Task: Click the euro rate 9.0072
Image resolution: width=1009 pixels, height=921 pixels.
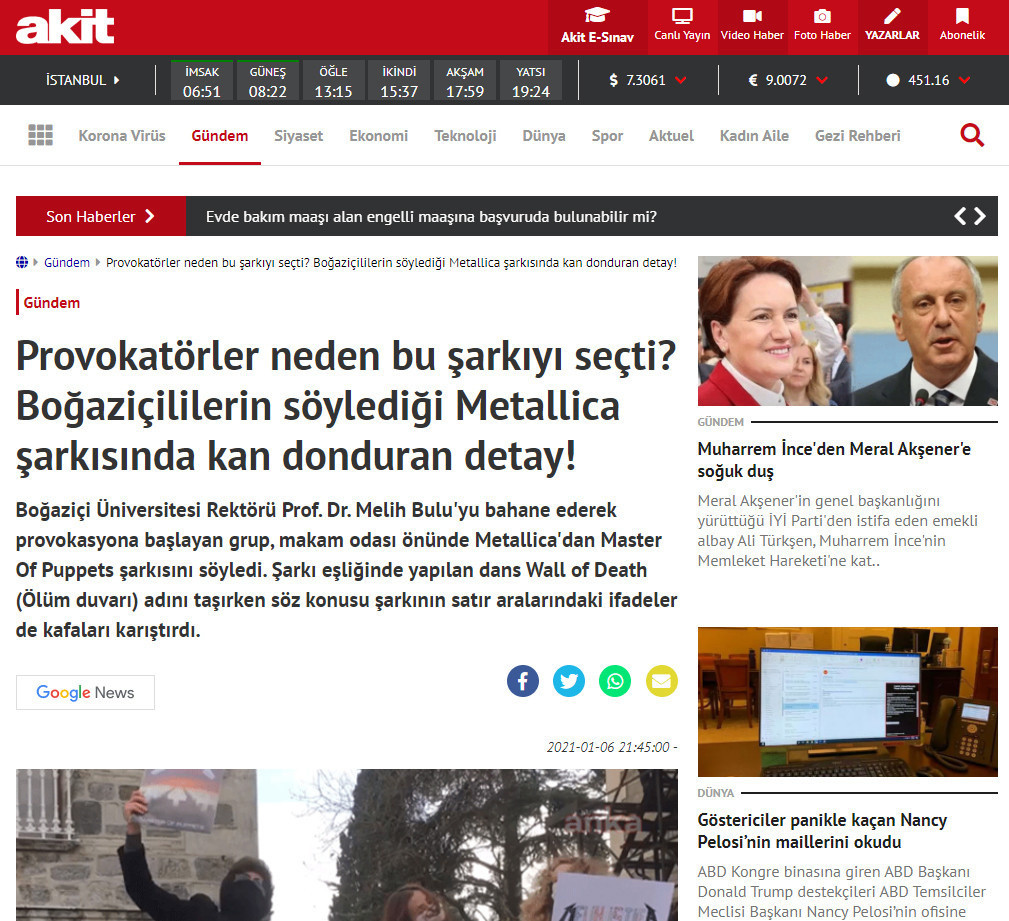Action: tap(788, 80)
